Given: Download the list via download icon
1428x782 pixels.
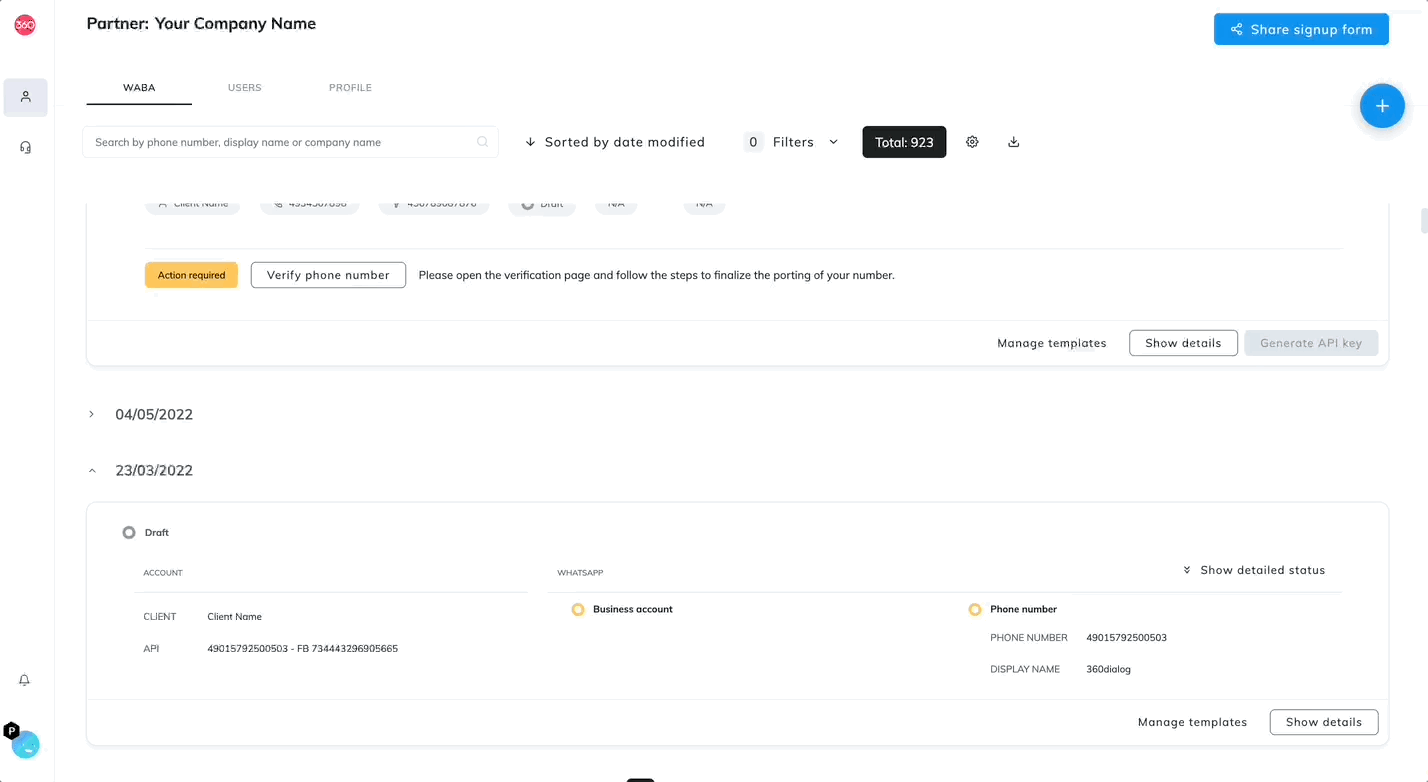Looking at the screenshot, I should (1013, 142).
